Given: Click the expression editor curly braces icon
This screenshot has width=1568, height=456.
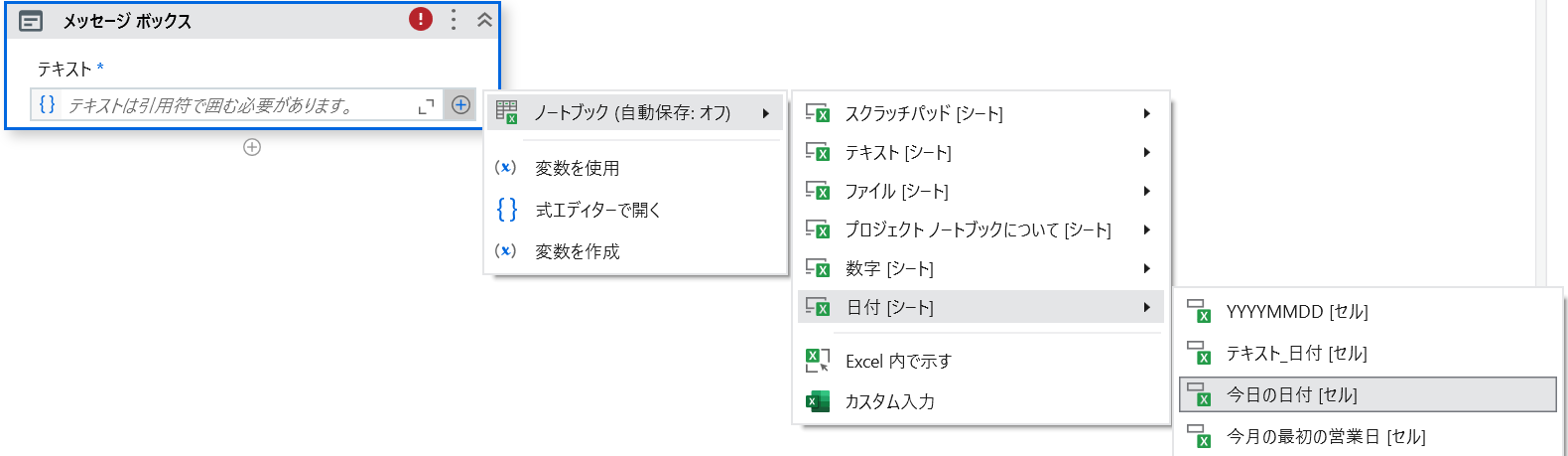Looking at the screenshot, I should click(x=47, y=104).
